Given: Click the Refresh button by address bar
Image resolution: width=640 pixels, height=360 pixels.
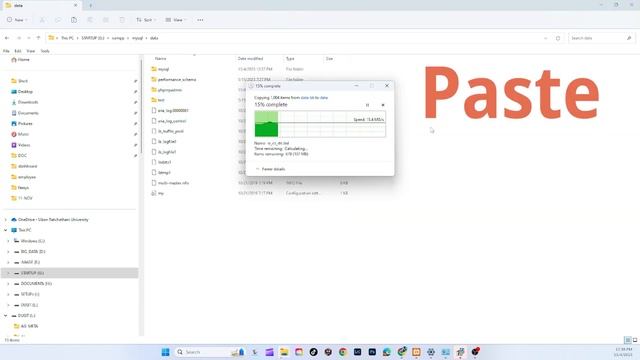Looking at the screenshot, I should [558, 38].
